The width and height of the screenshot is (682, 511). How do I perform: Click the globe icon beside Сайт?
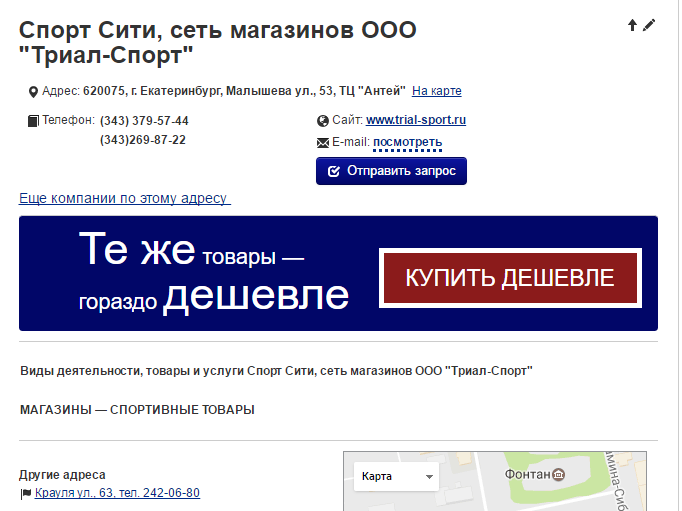[323, 121]
